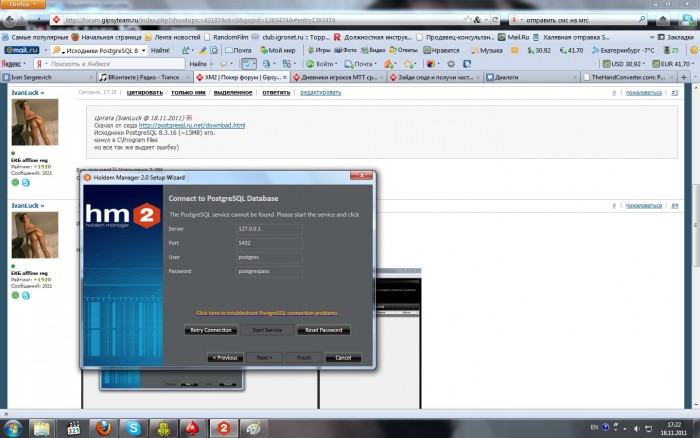700x438 pixels.
Task: Click the URL address bar
Action: click(263, 20)
